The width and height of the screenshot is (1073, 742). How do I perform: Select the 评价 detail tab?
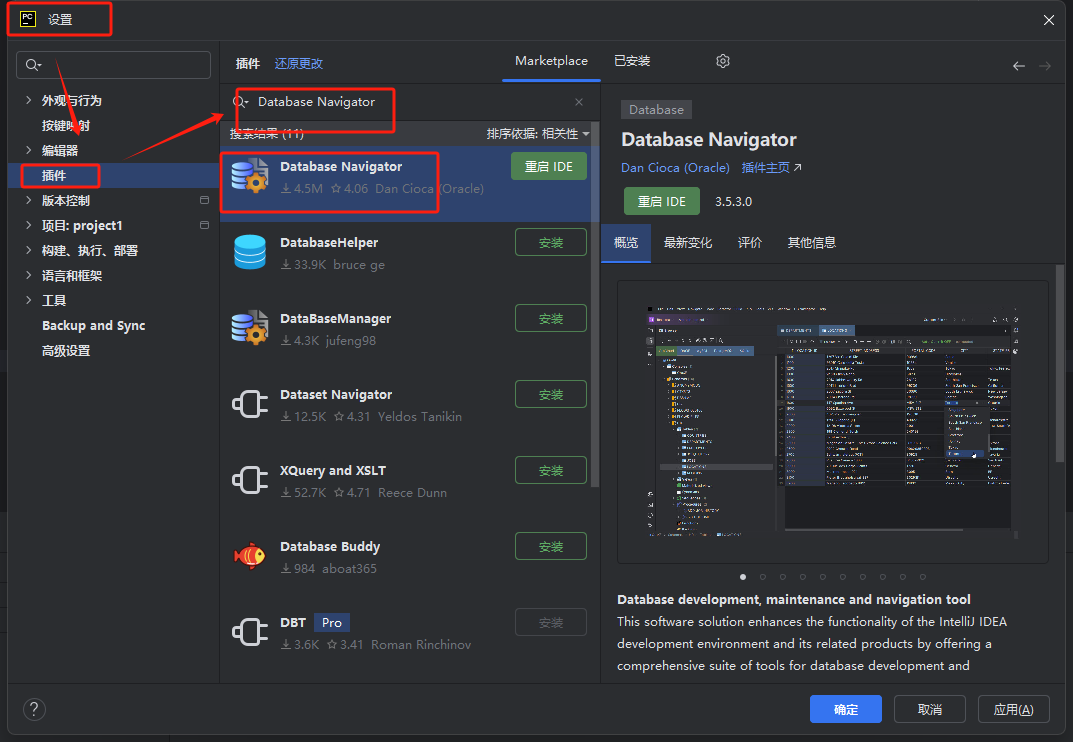750,242
